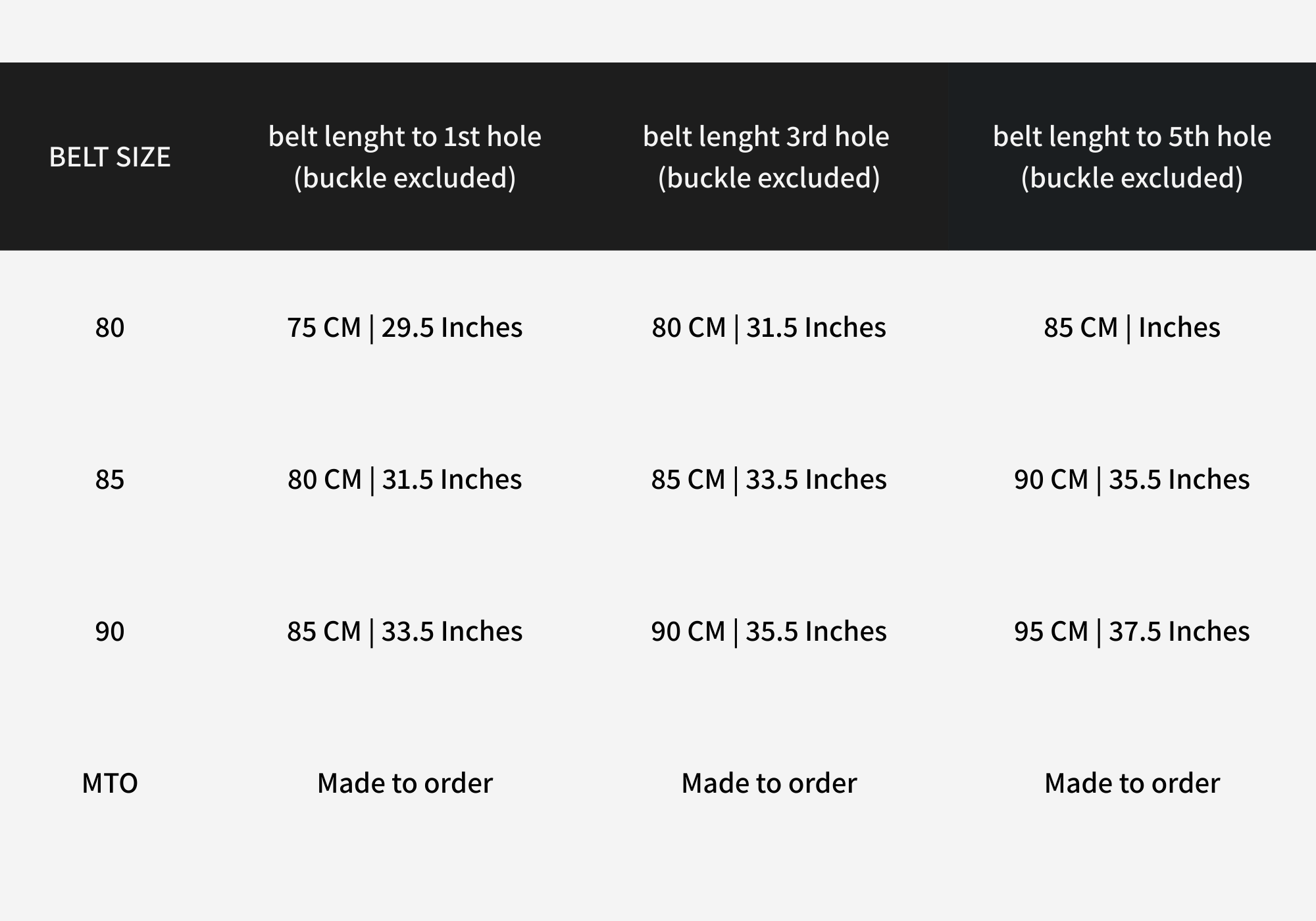Click '80 CM | 31.5 Inches' in size 85 row
Image resolution: width=1316 pixels, height=921 pixels.
[x=405, y=480]
